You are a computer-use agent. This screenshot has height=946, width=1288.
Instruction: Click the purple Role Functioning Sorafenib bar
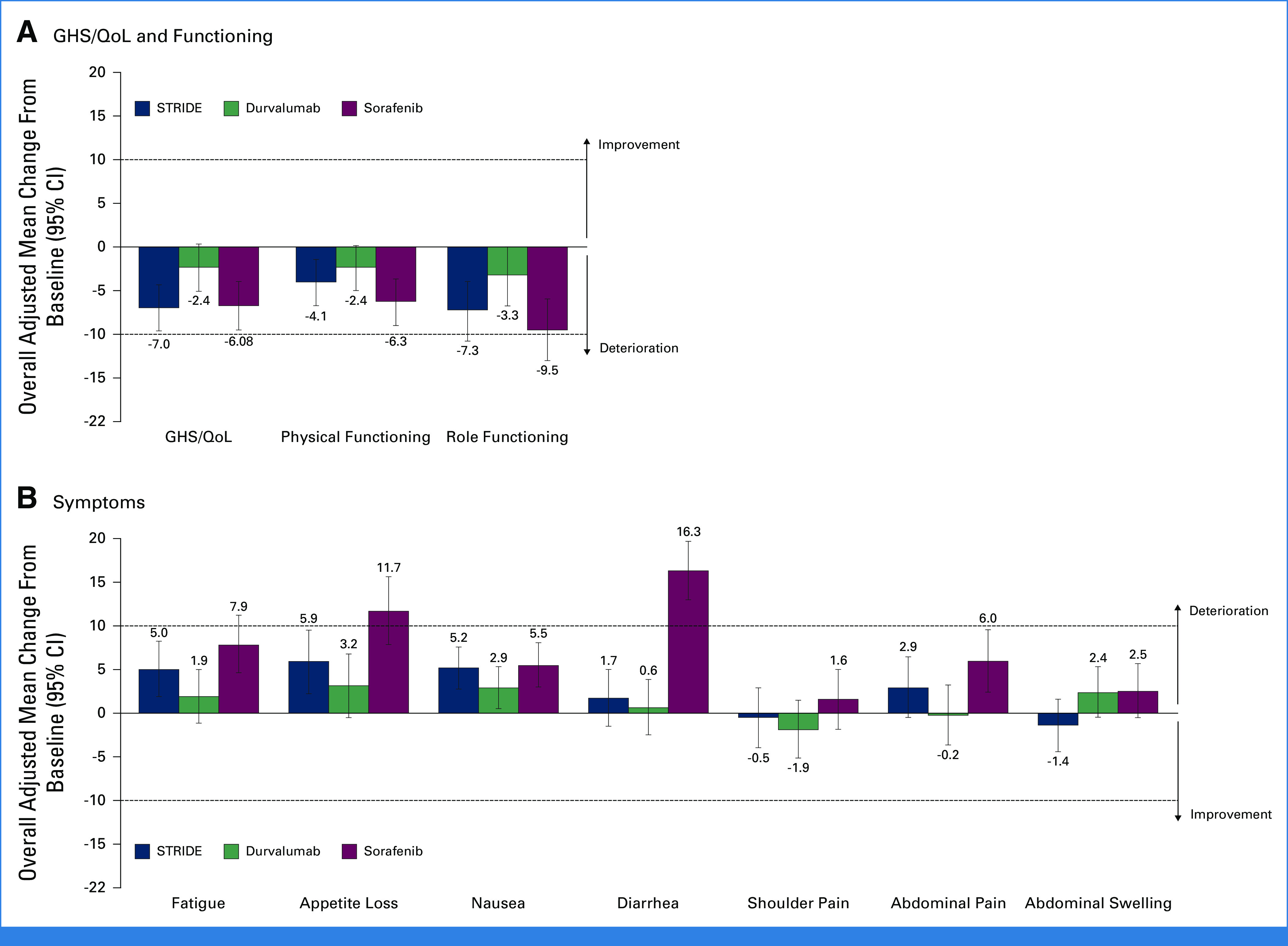point(547,289)
